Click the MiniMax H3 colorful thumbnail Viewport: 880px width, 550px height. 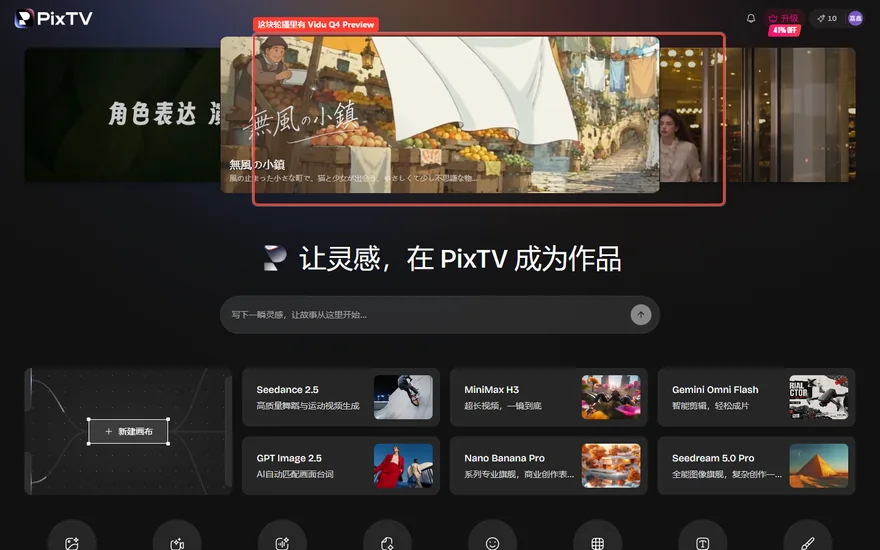(x=611, y=397)
